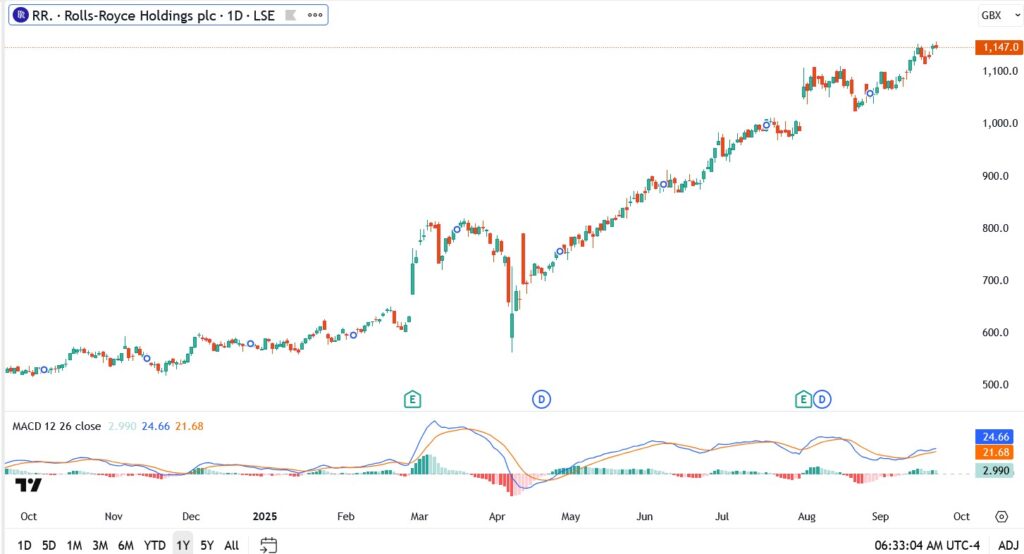Viewport: 1024px width, 554px height.
Task: Click the Aug time axis label
Action: pos(807,516)
